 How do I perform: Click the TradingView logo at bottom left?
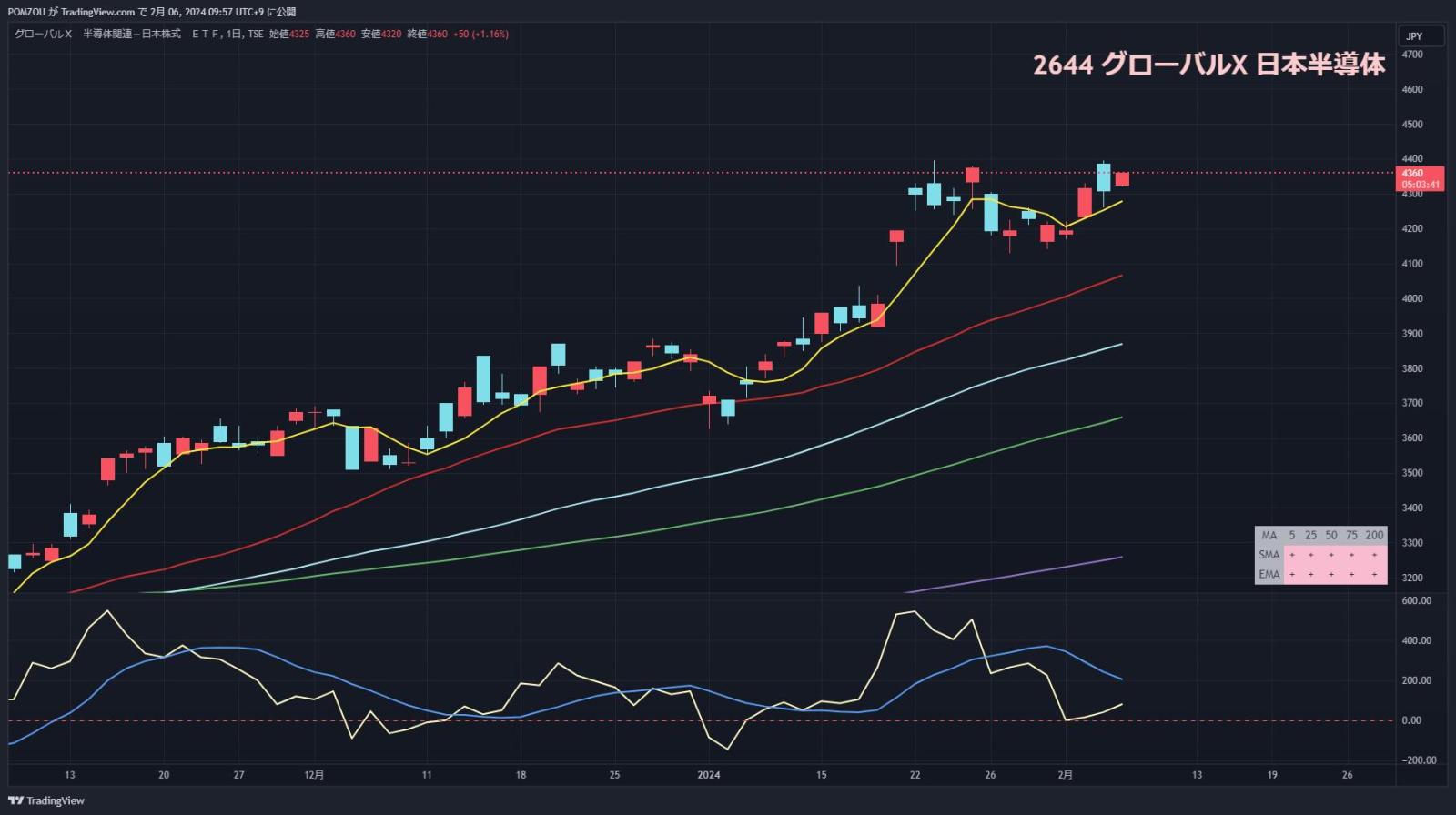click(46, 800)
